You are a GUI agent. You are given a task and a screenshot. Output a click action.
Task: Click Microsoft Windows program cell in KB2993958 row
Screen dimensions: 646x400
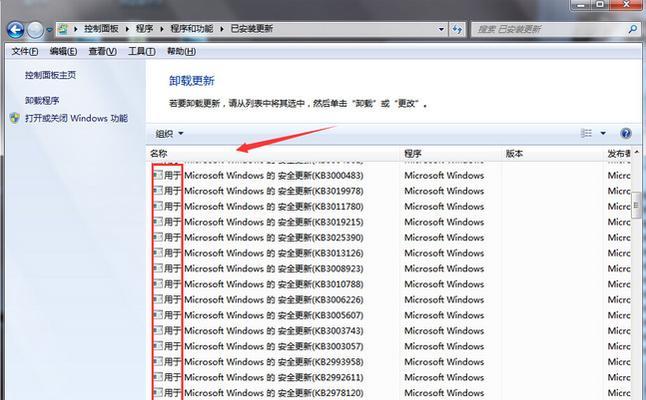(444, 362)
